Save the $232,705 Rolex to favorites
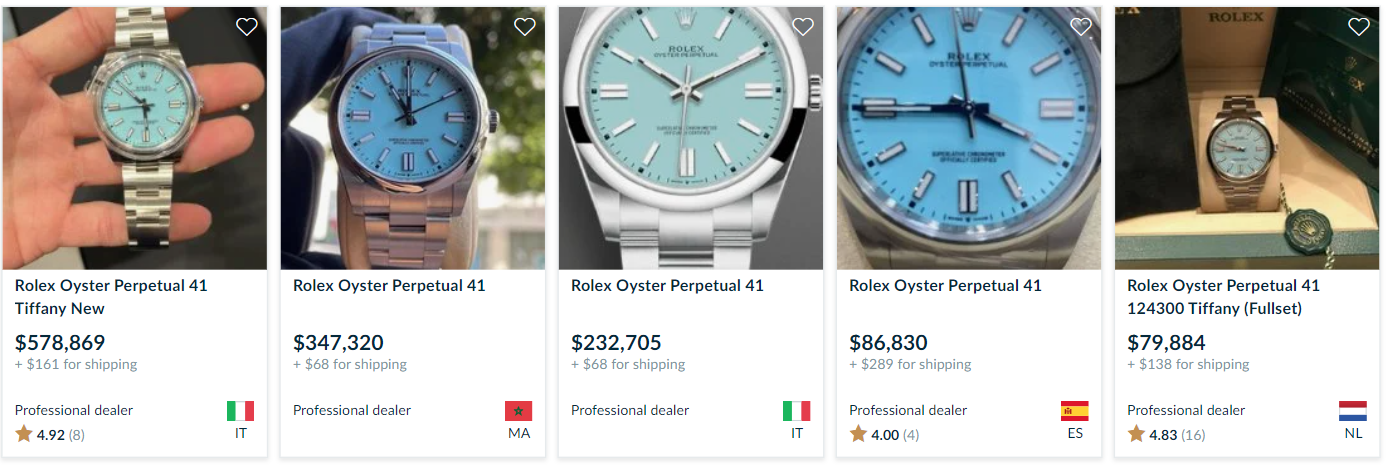 pyautogui.click(x=802, y=28)
